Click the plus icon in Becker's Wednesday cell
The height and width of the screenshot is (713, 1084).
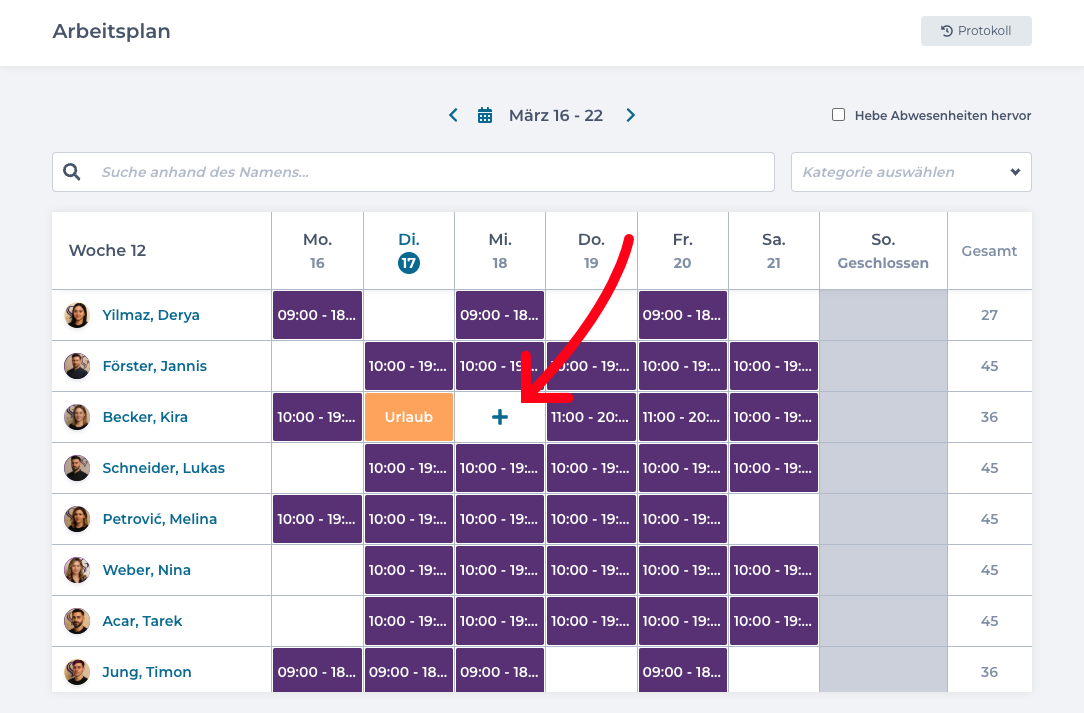click(x=500, y=417)
